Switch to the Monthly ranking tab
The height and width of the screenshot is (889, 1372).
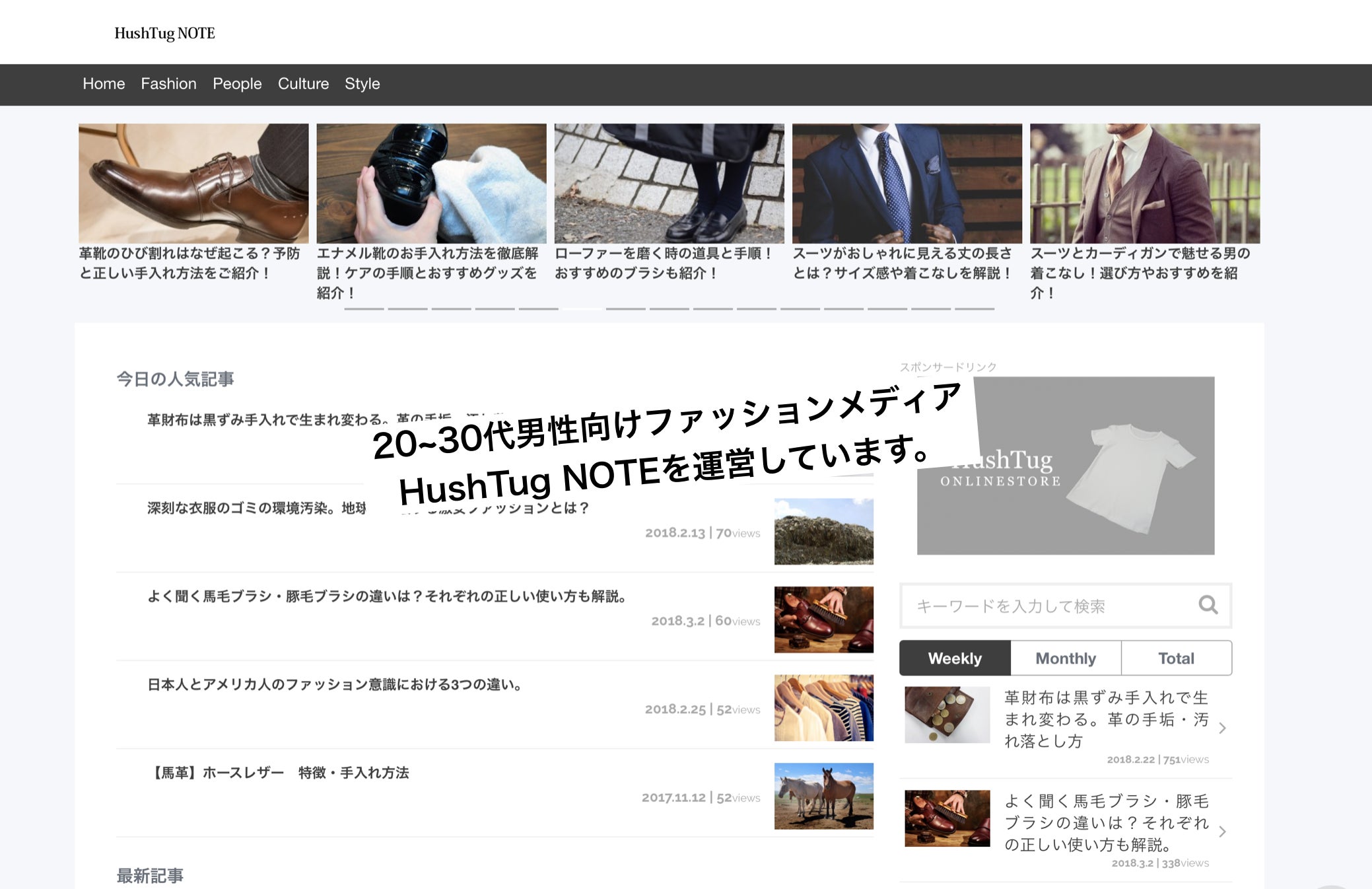pyautogui.click(x=1065, y=658)
